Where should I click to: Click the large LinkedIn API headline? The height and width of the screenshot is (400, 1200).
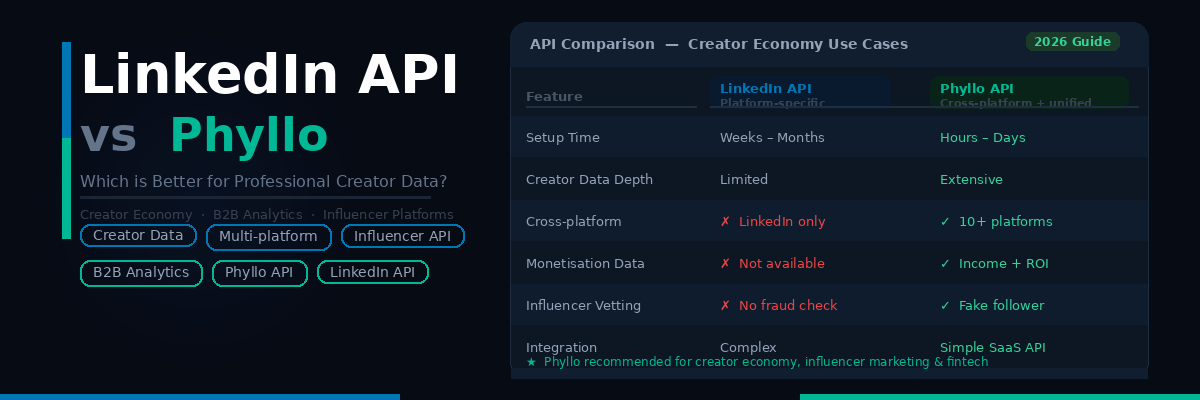click(269, 75)
